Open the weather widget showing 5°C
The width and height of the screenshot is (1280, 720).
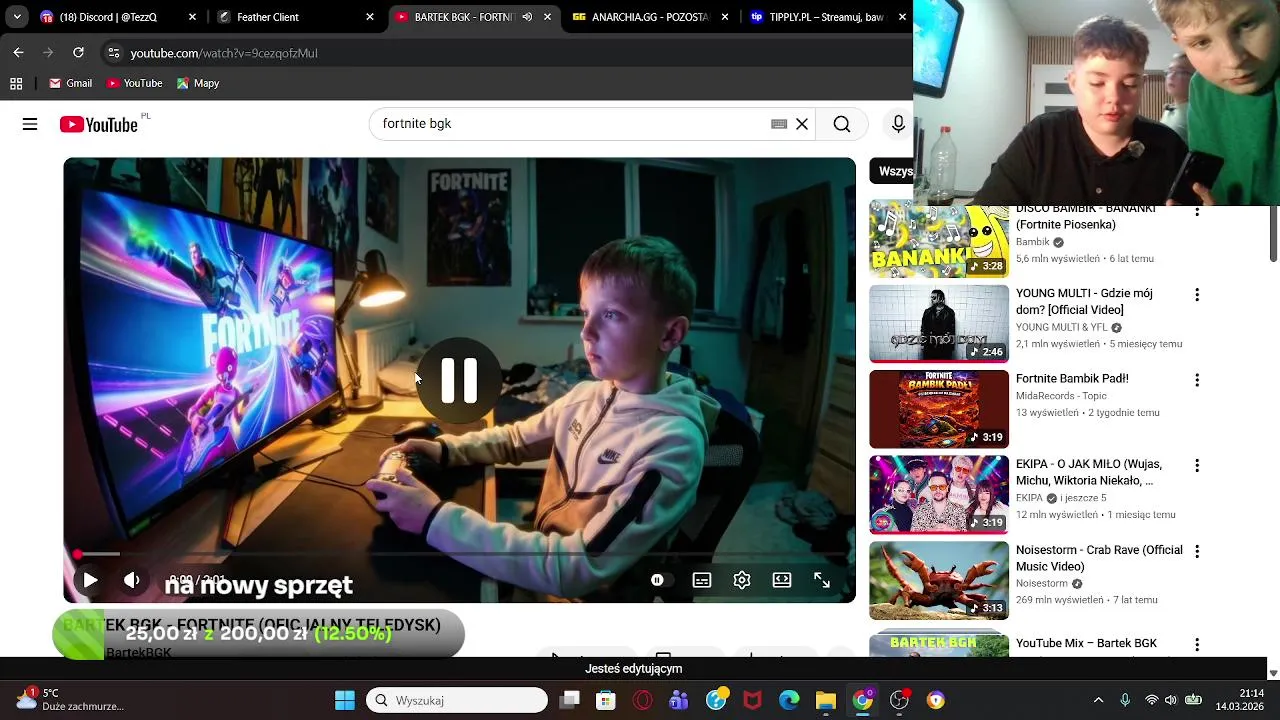click(x=70, y=699)
